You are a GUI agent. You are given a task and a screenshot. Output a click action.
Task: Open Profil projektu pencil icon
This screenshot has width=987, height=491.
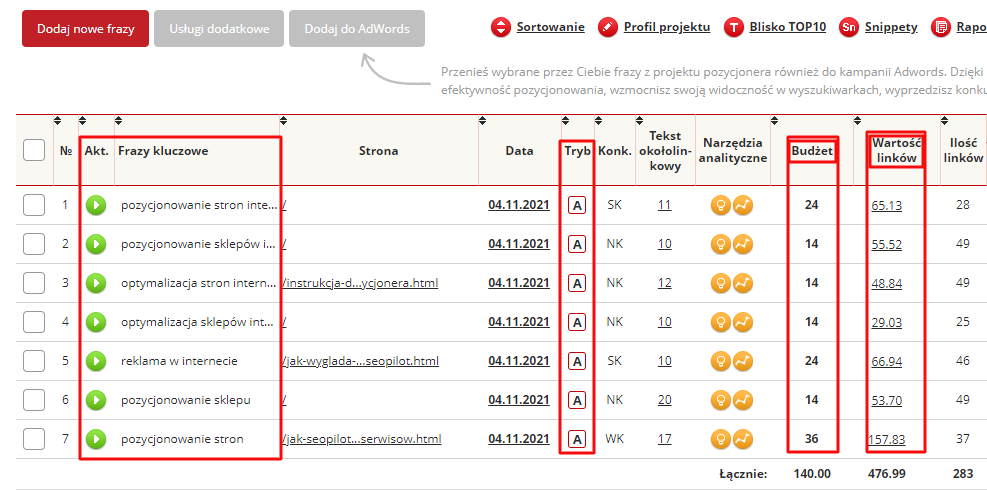click(608, 27)
